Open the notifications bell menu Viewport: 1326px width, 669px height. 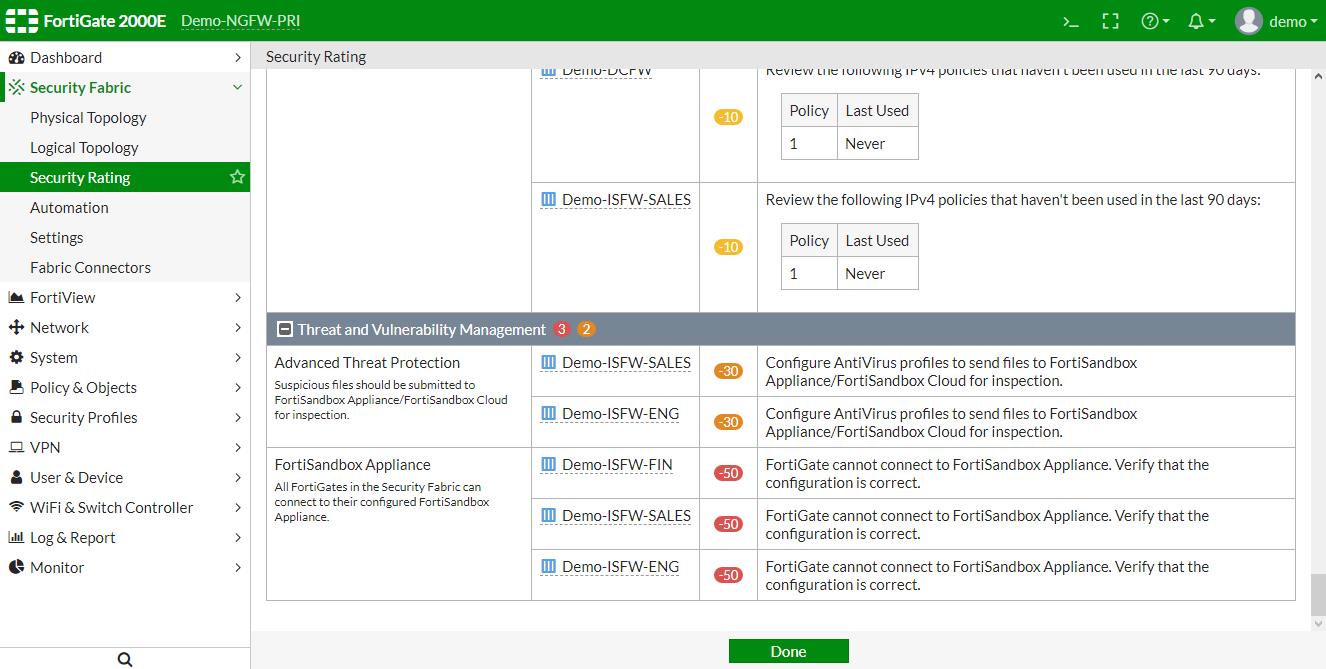(1201, 21)
